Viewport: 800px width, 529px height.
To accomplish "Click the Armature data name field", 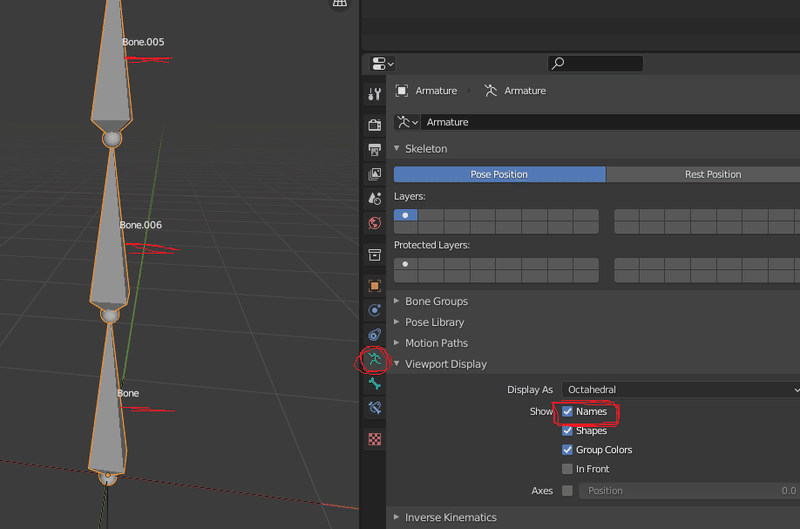I will point(610,122).
